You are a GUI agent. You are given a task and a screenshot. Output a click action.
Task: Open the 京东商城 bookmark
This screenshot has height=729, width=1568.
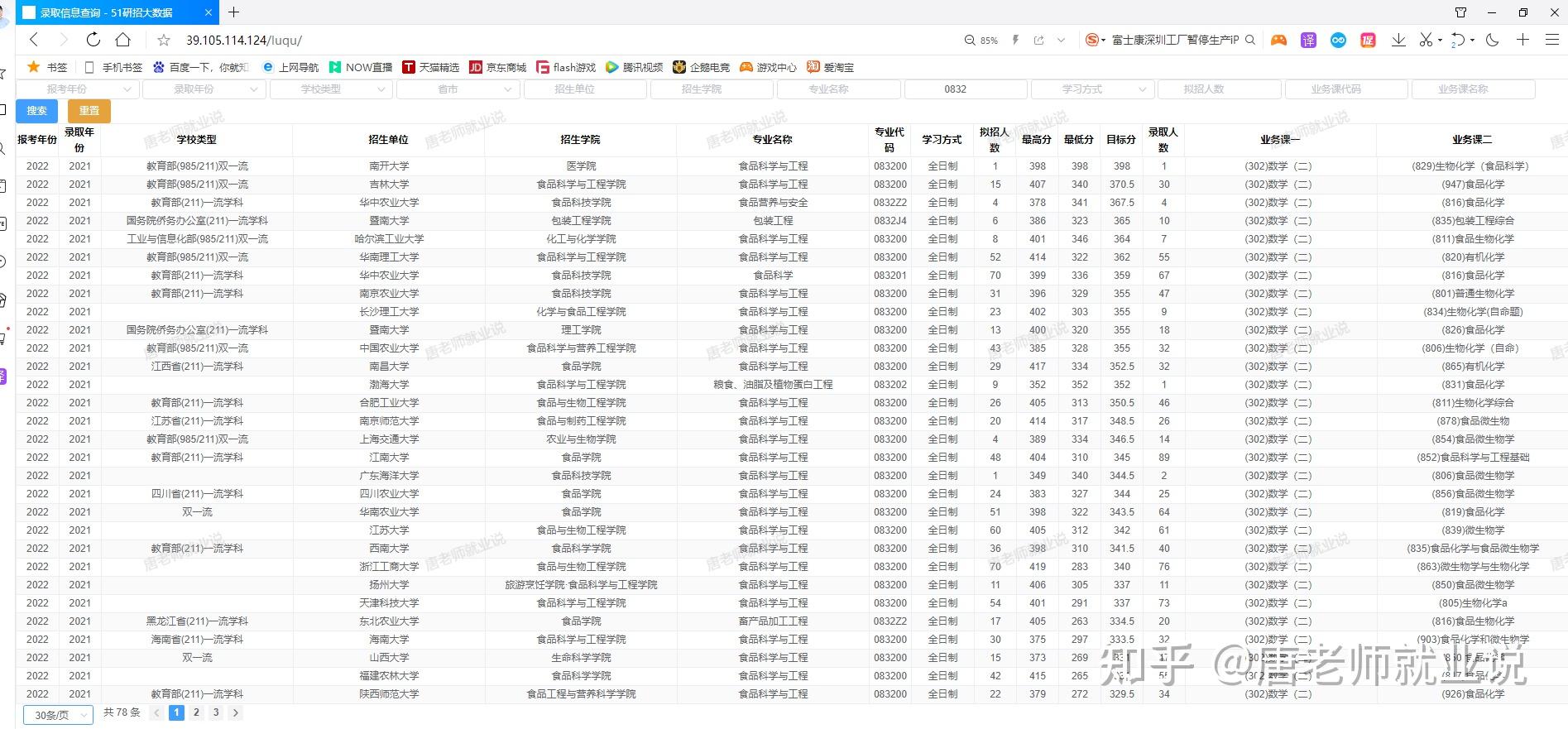[498, 67]
